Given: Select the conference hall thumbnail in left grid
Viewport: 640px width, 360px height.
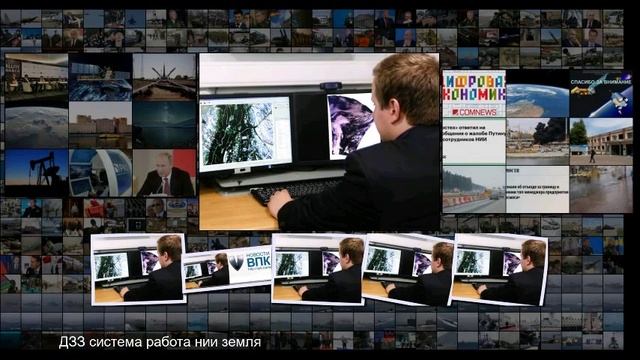Looking at the screenshot, I should coord(36,77).
